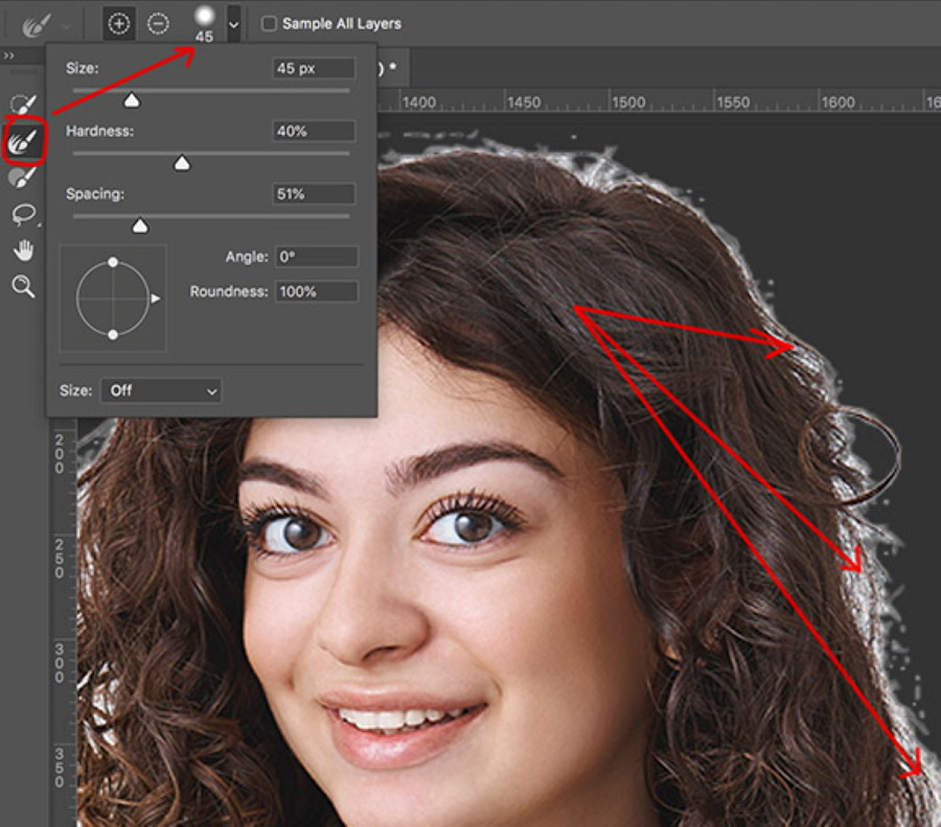Viewport: 941px width, 827px height.
Task: Click the Spacing field showing 51%
Action: pos(313,194)
